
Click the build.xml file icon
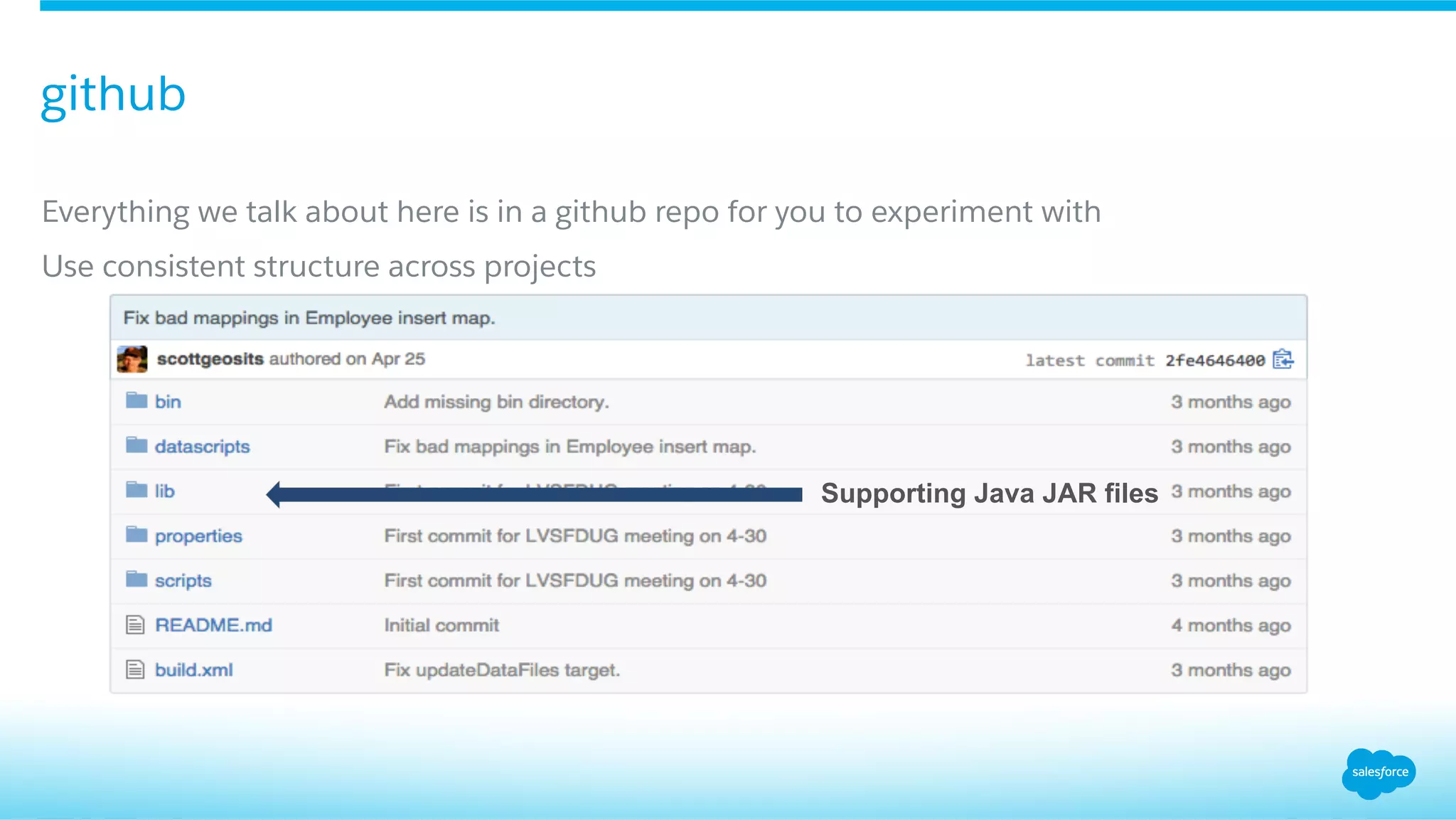click(x=135, y=670)
